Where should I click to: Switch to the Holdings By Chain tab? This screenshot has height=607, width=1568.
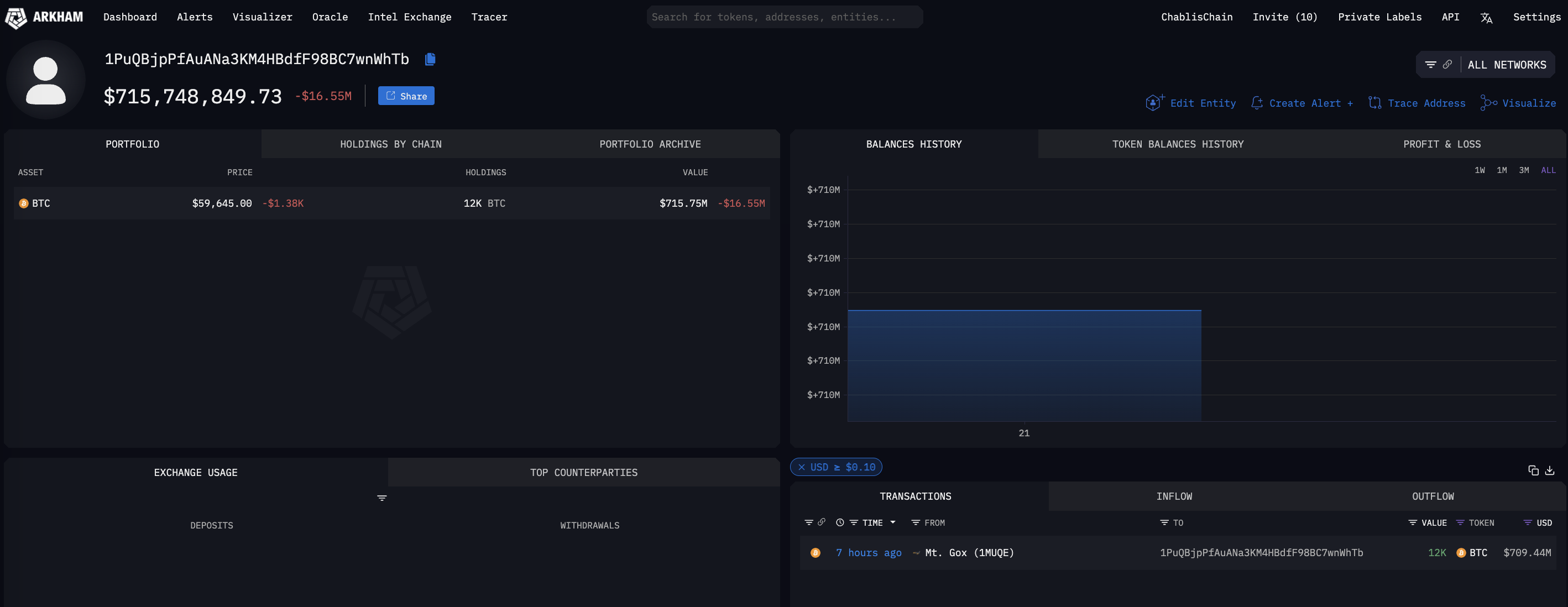click(391, 144)
